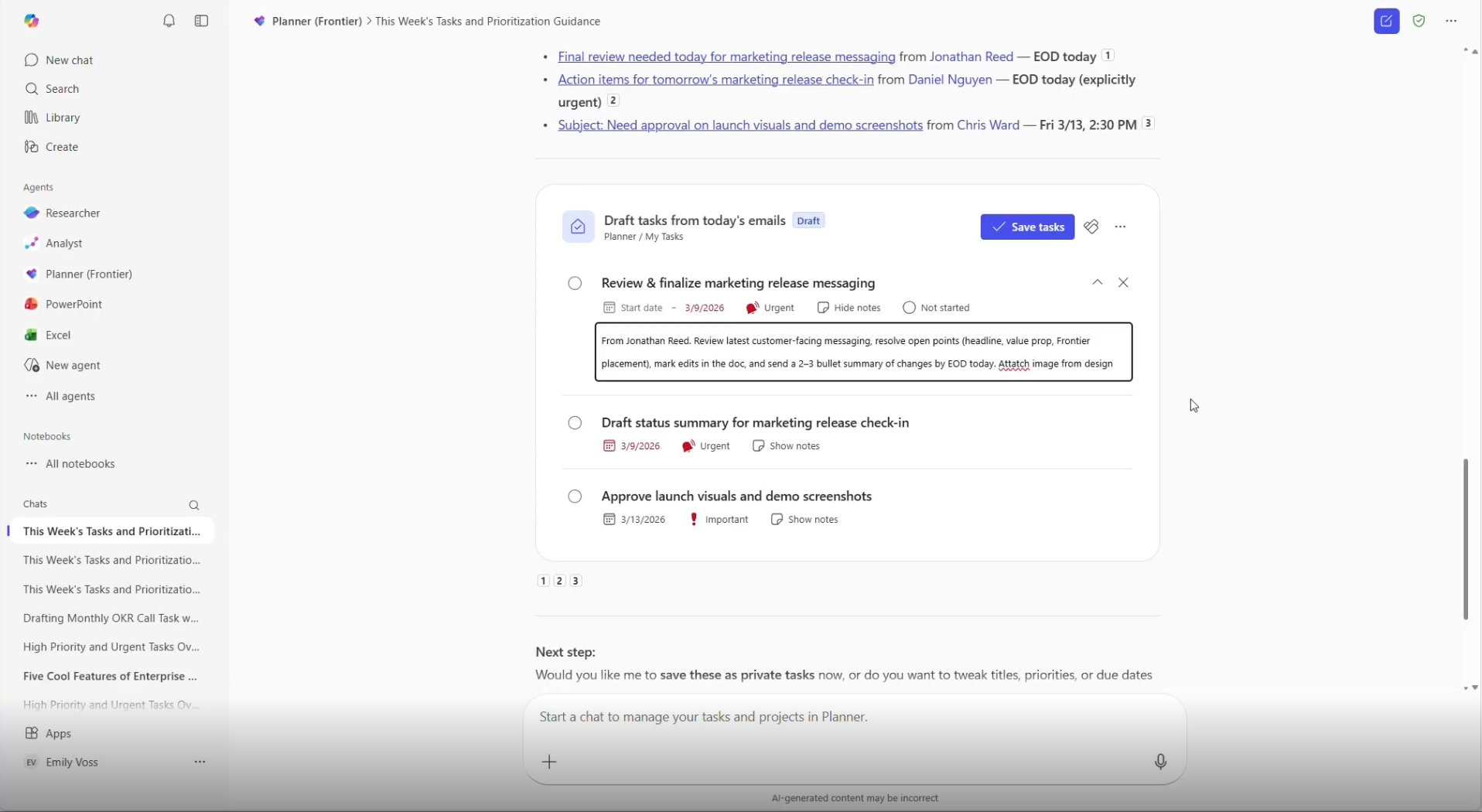
Task: Click footnote reference 2 below card
Action: [560, 582]
